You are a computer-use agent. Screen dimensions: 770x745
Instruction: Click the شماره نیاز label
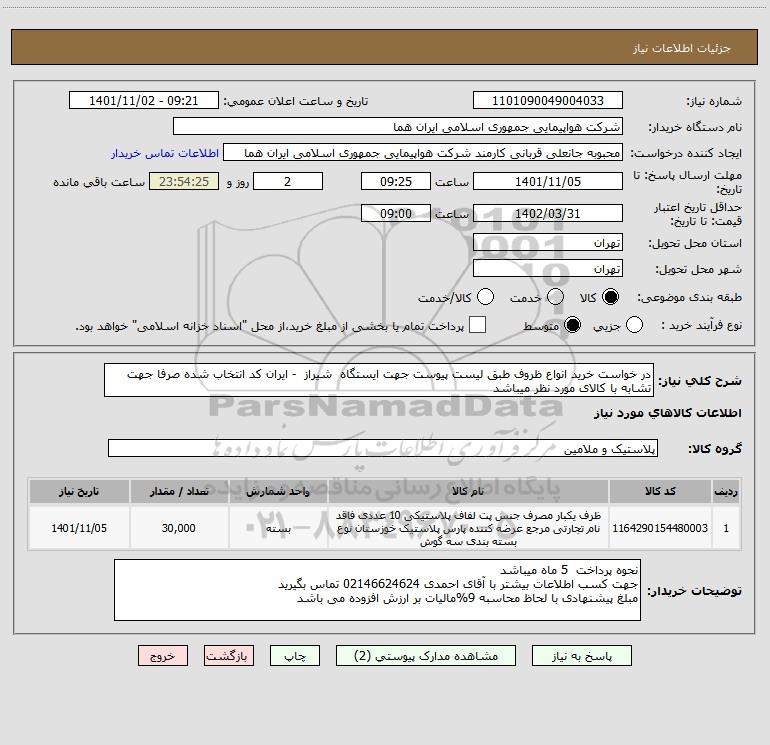714,102
